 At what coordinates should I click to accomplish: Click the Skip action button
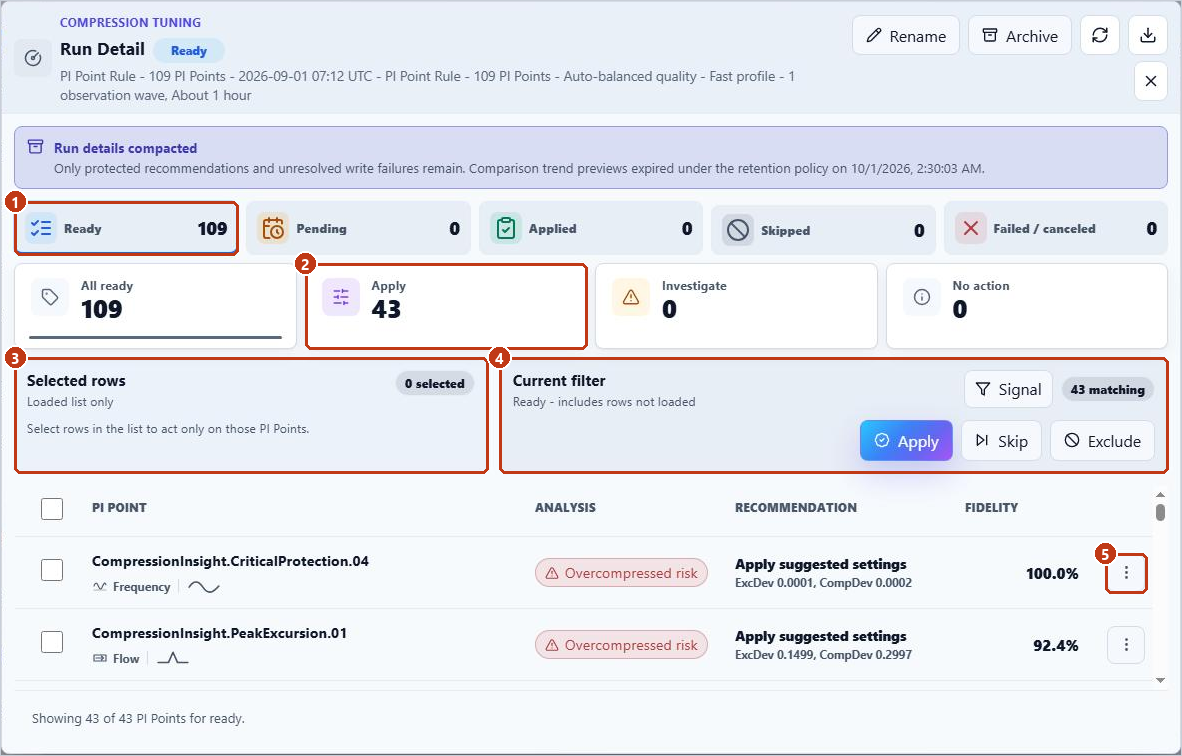[x=1001, y=440]
